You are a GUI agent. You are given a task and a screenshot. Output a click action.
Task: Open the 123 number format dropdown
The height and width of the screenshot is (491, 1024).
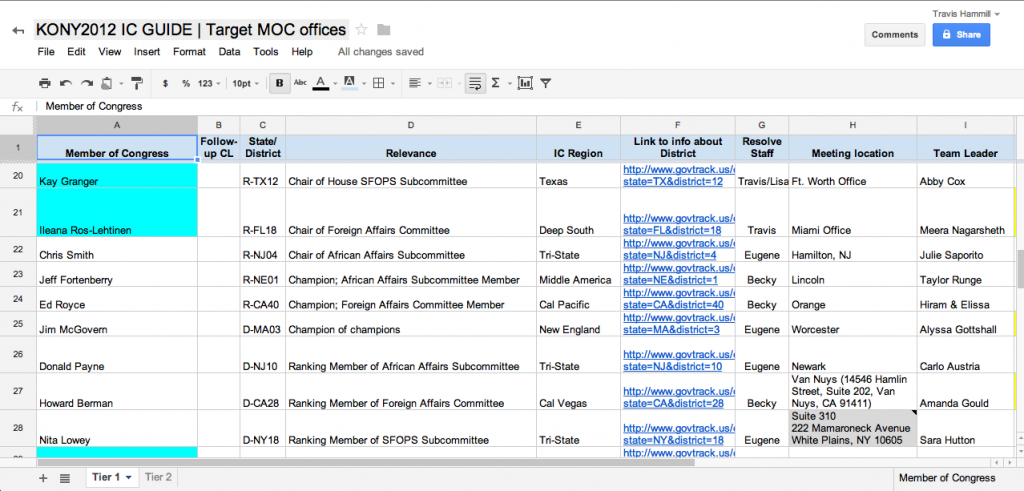pyautogui.click(x=209, y=84)
